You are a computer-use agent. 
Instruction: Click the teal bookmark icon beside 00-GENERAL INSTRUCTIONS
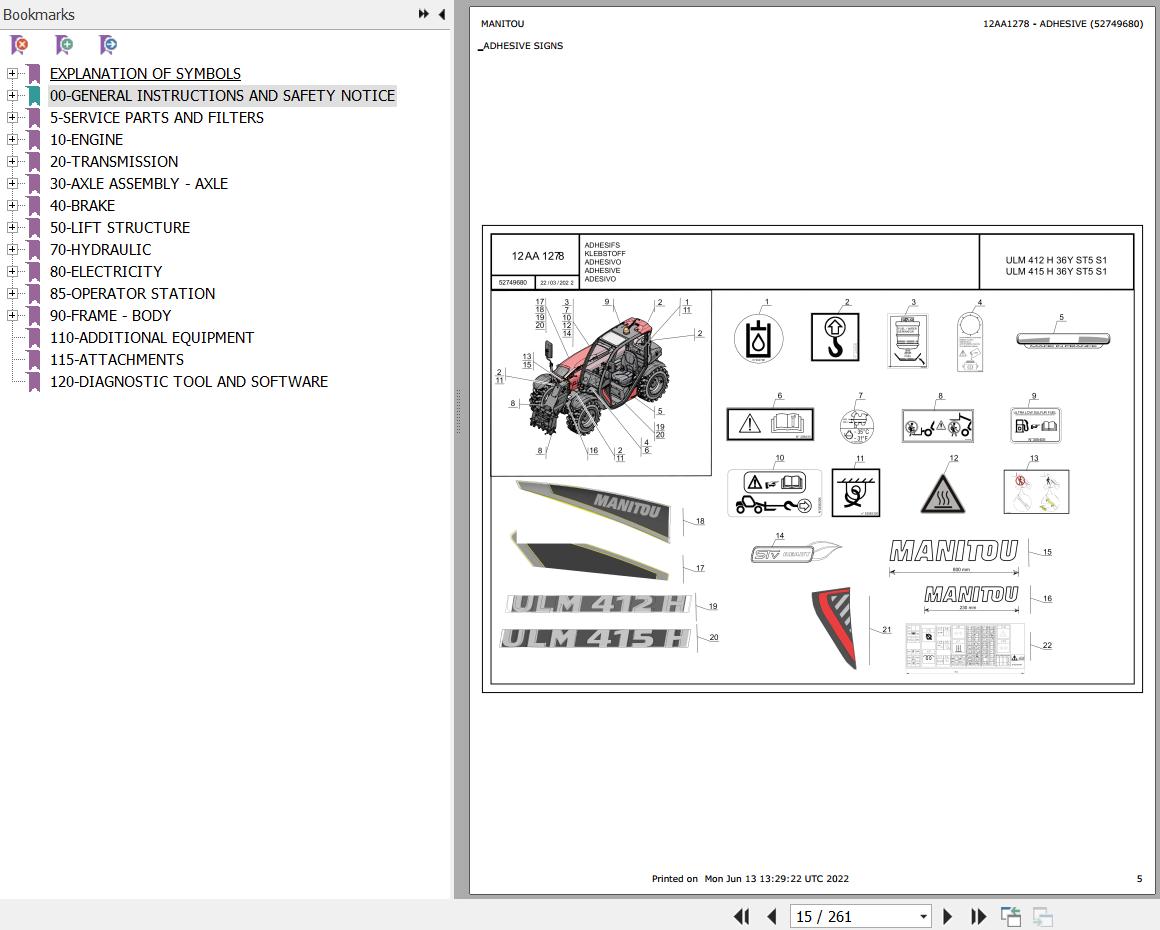[33, 95]
